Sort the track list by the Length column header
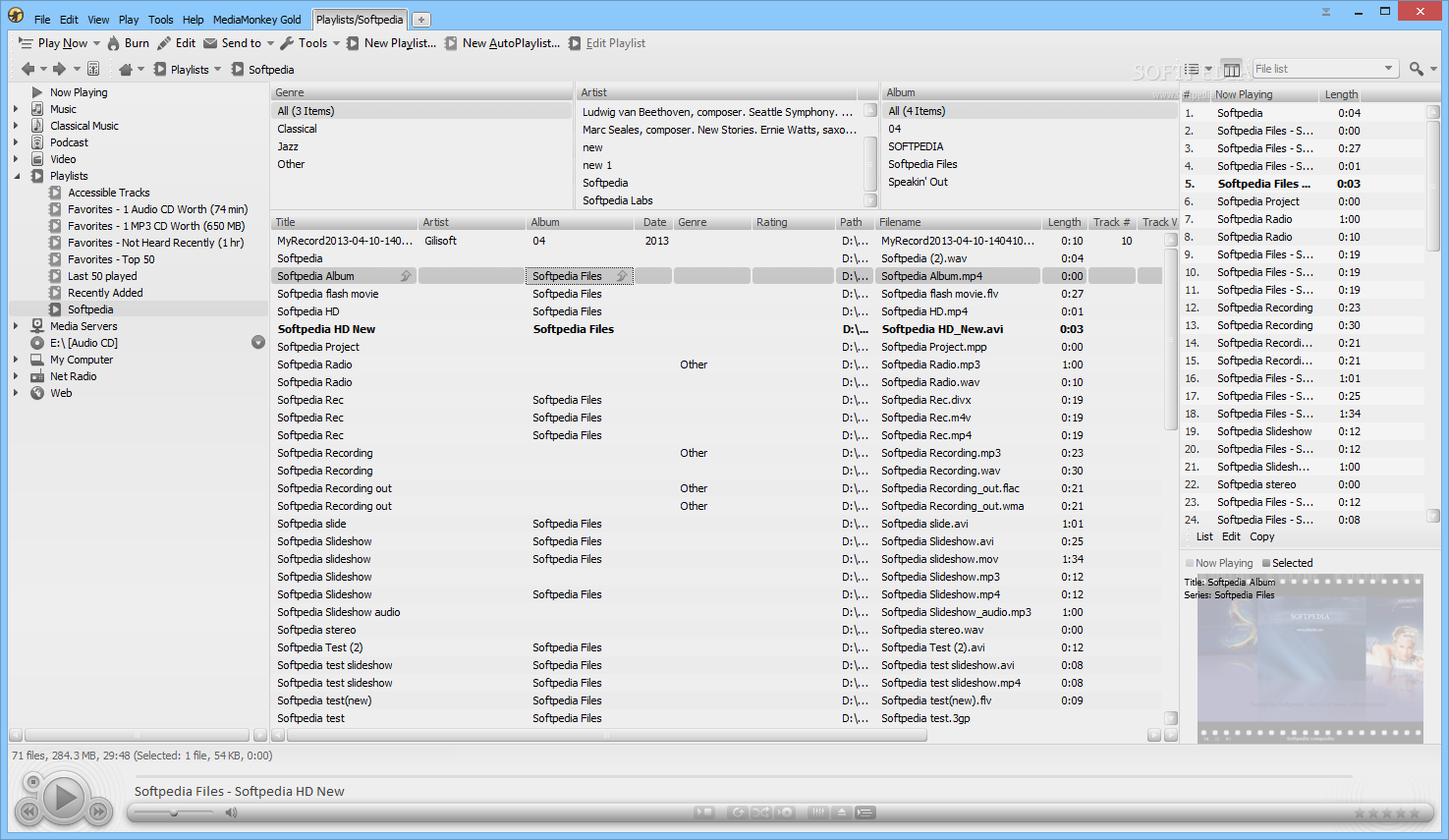 1064,222
